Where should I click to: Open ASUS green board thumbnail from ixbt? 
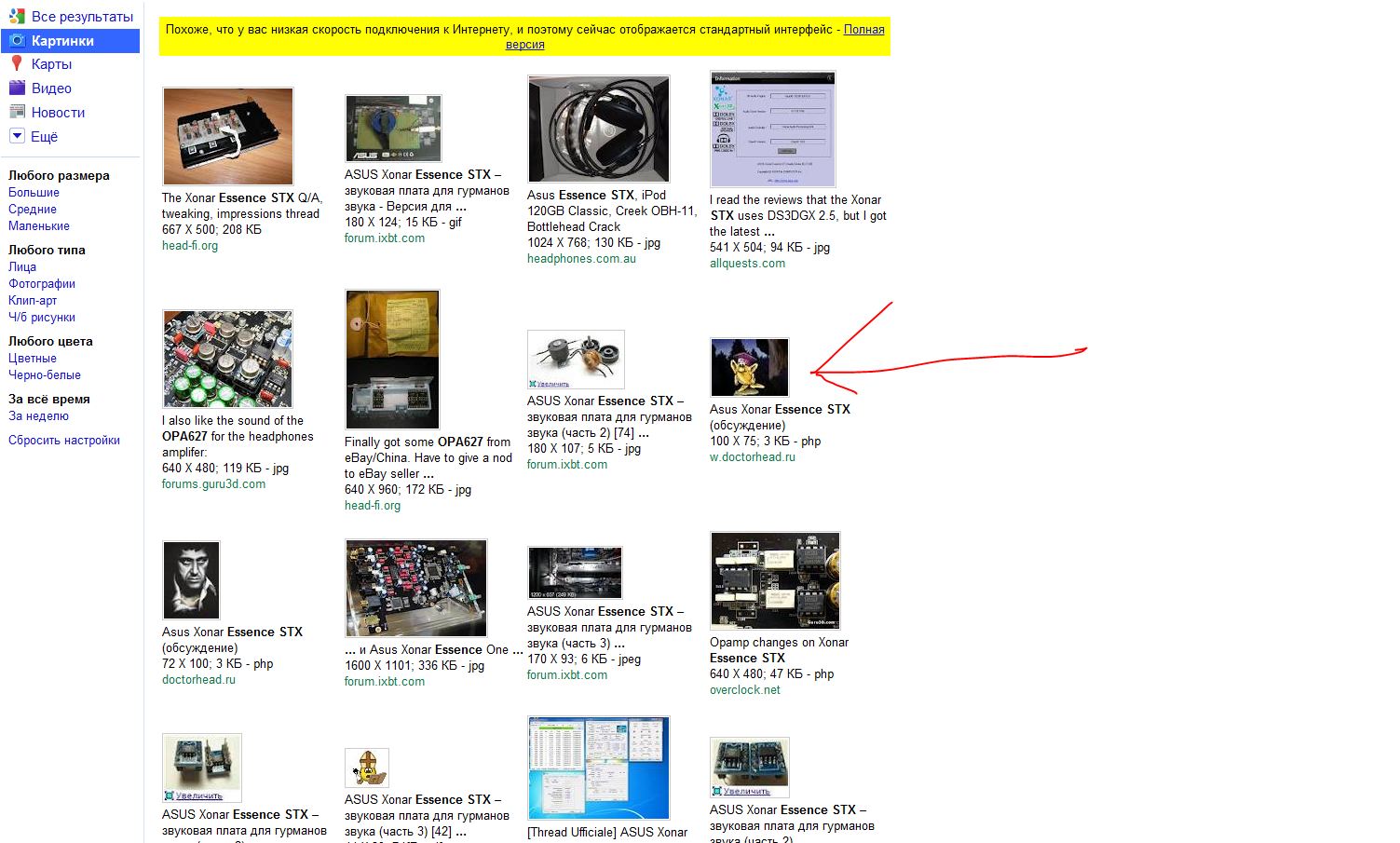click(x=393, y=129)
